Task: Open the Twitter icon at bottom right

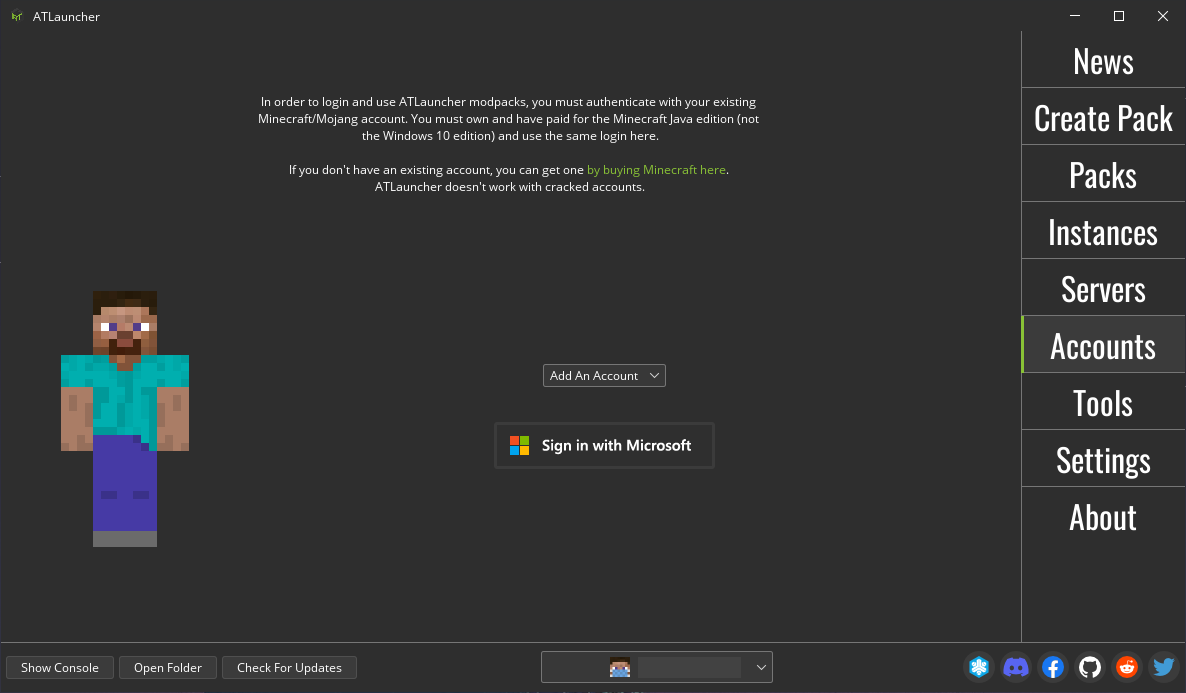Action: click(1164, 667)
